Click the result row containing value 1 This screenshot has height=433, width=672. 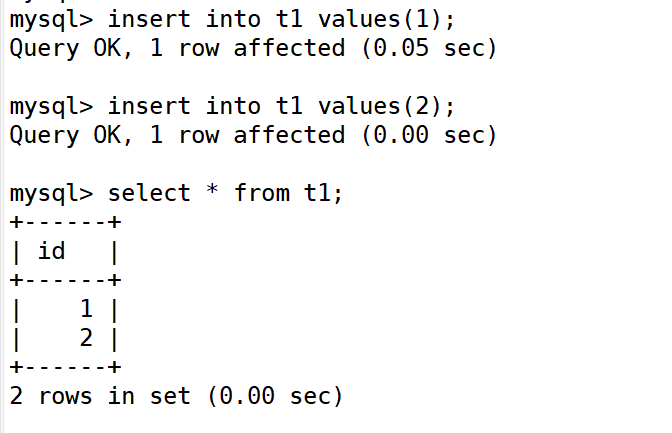point(65,310)
